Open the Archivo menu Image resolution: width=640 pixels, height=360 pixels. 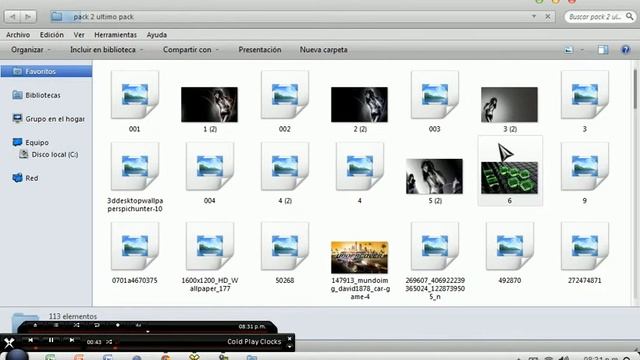pyautogui.click(x=18, y=35)
